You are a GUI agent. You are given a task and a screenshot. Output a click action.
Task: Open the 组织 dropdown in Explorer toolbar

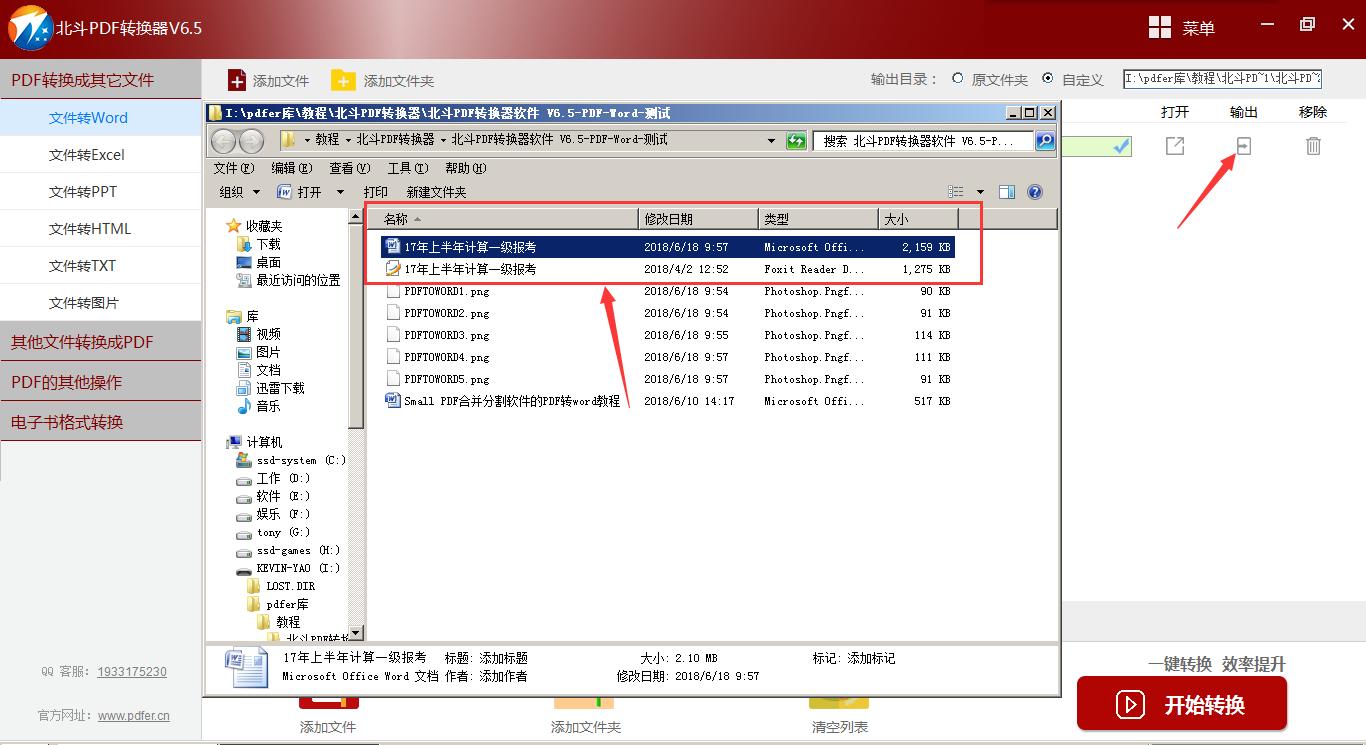[x=239, y=191]
